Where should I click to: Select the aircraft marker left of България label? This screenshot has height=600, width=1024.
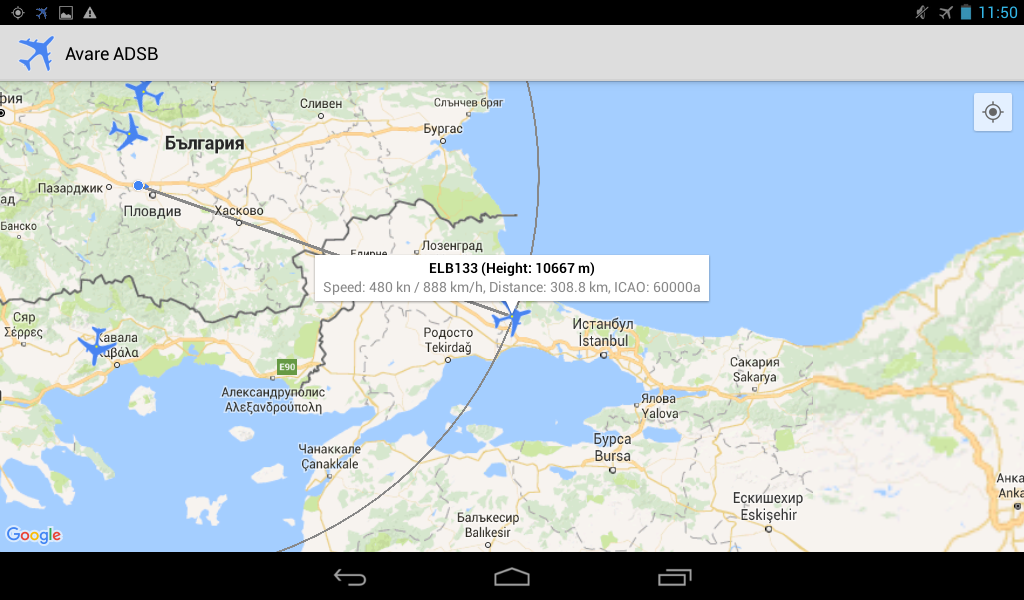[x=129, y=133]
